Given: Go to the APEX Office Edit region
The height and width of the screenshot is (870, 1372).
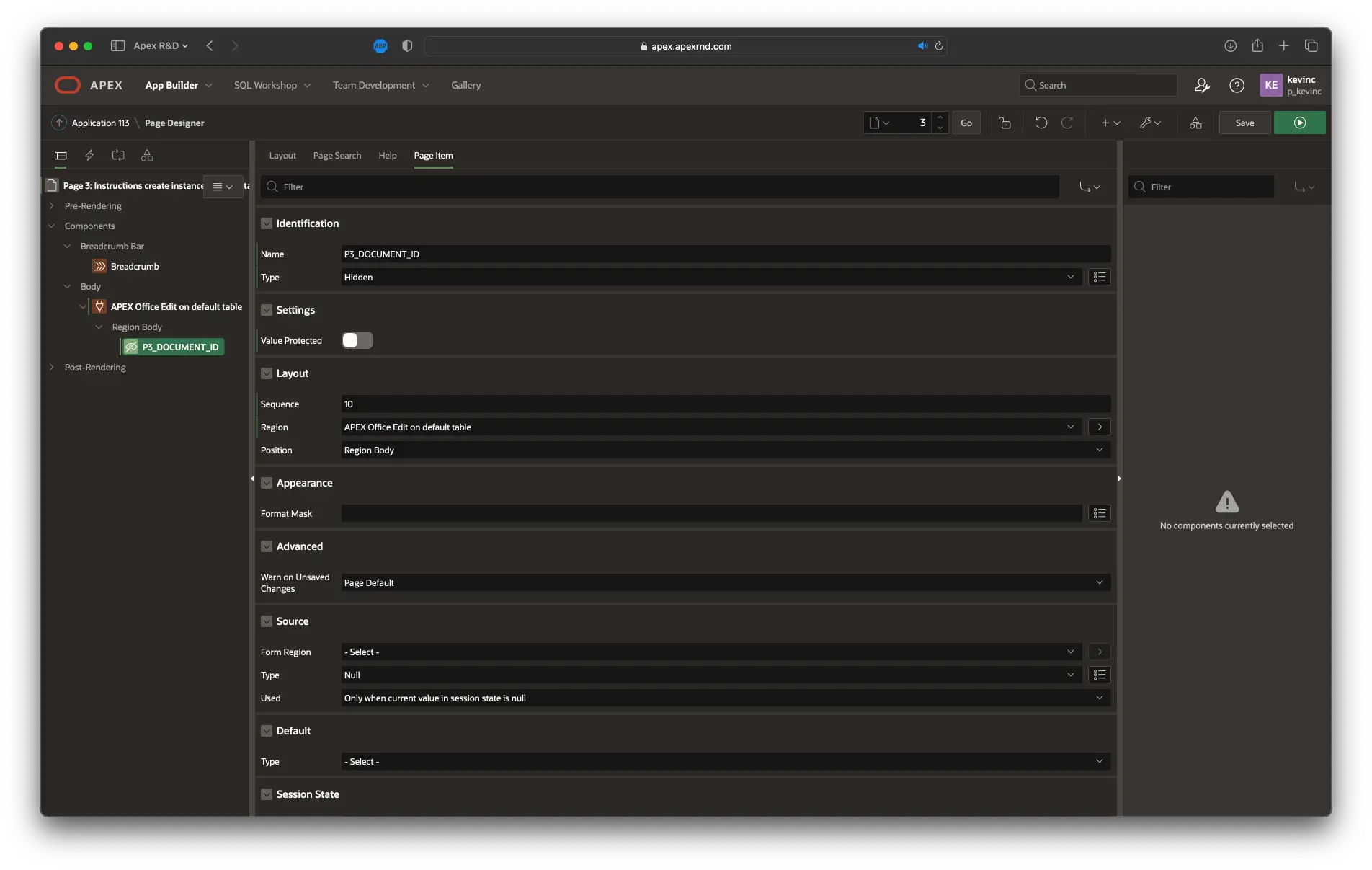Looking at the screenshot, I should (1099, 427).
